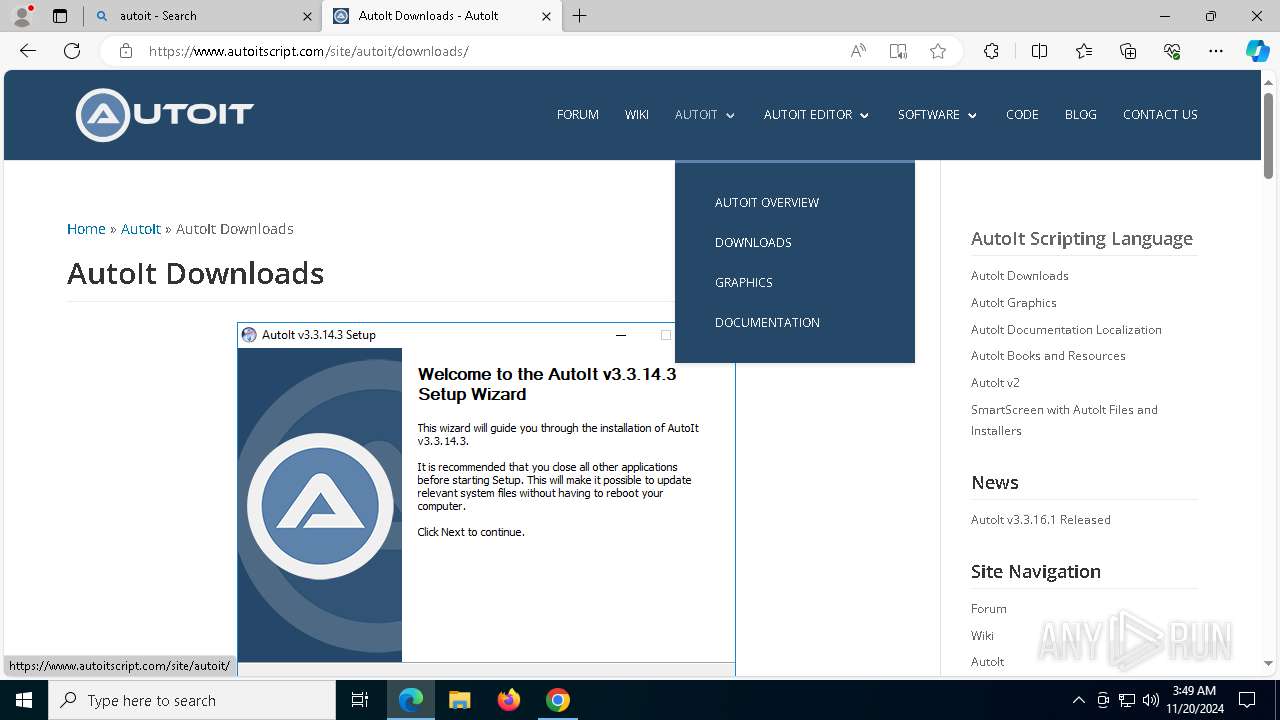Open the Extensions puzzle icon

[x=991, y=51]
